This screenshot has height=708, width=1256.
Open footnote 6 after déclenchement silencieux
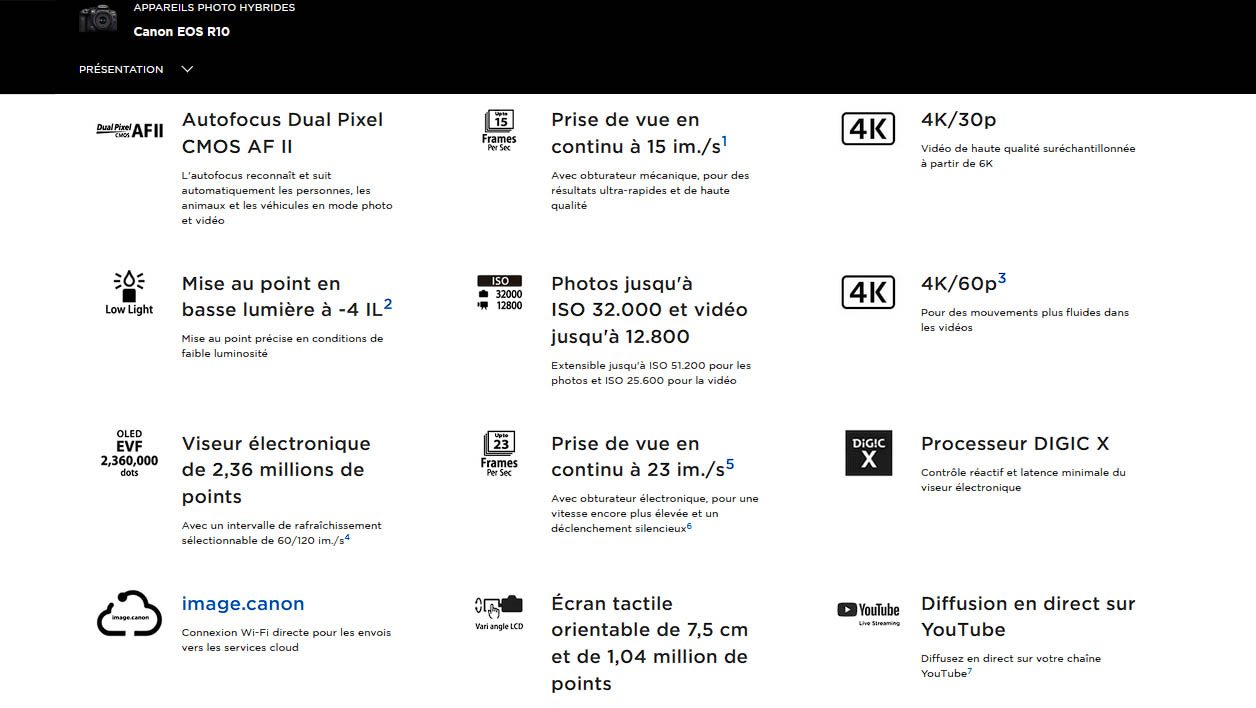click(x=689, y=526)
